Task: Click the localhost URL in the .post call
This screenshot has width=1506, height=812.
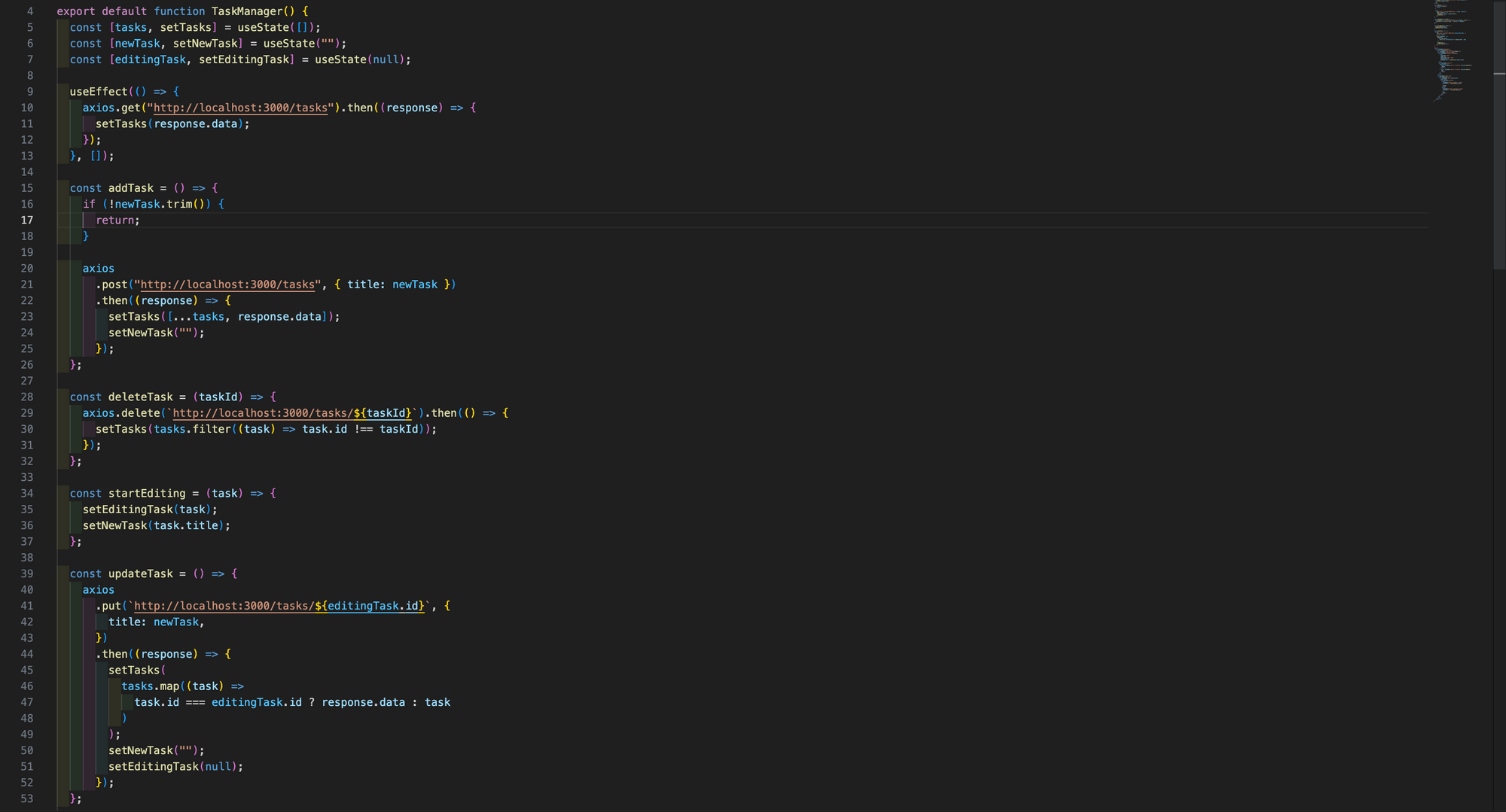Action: 227,284
